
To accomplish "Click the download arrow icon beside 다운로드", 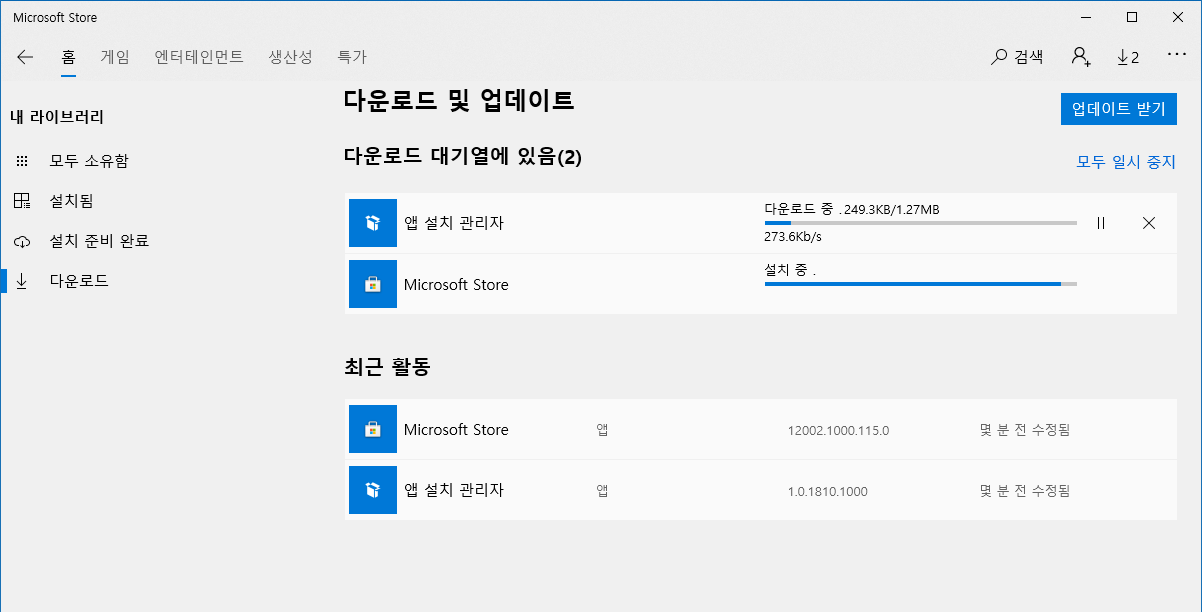I will click(x=22, y=281).
